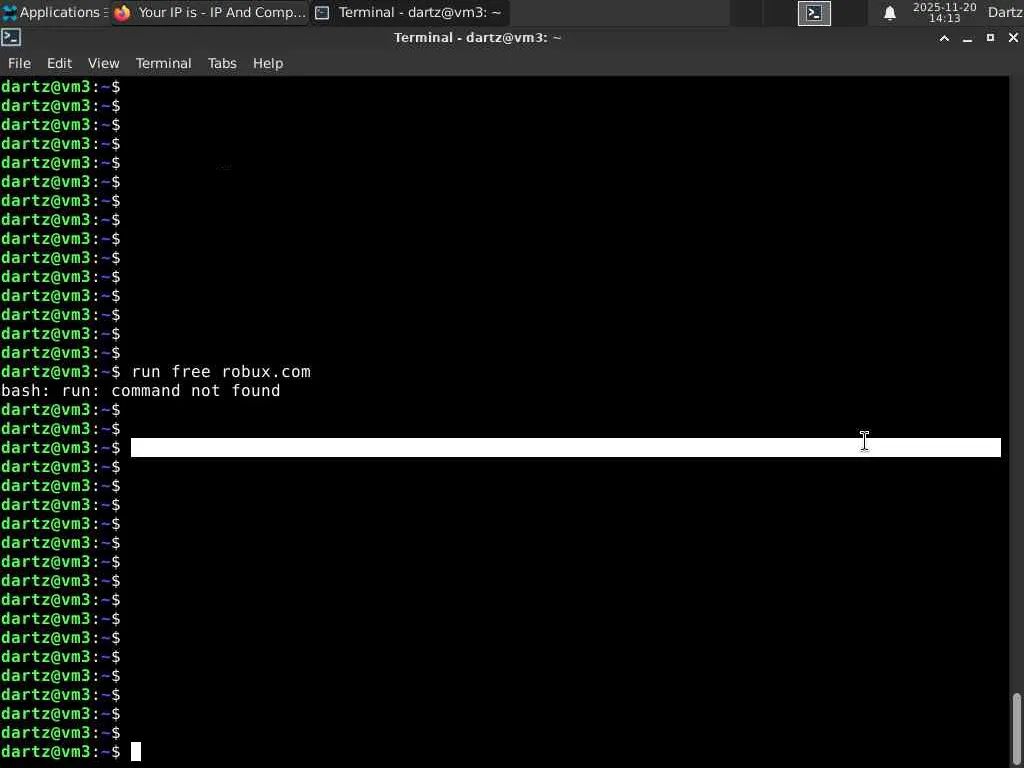This screenshot has width=1024, height=768.
Task: Open the View menu
Action: tap(103, 63)
